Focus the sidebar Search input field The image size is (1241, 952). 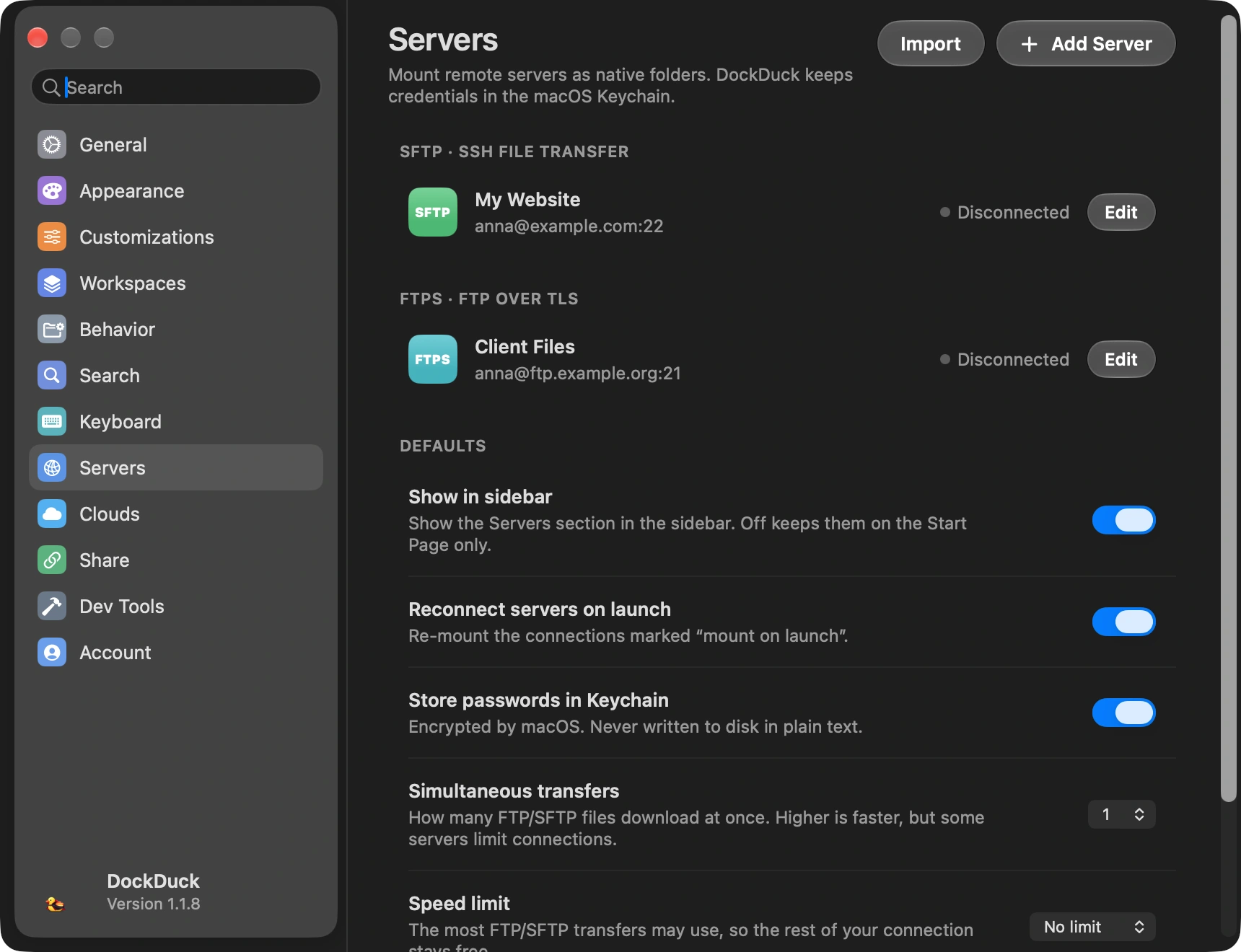176,87
